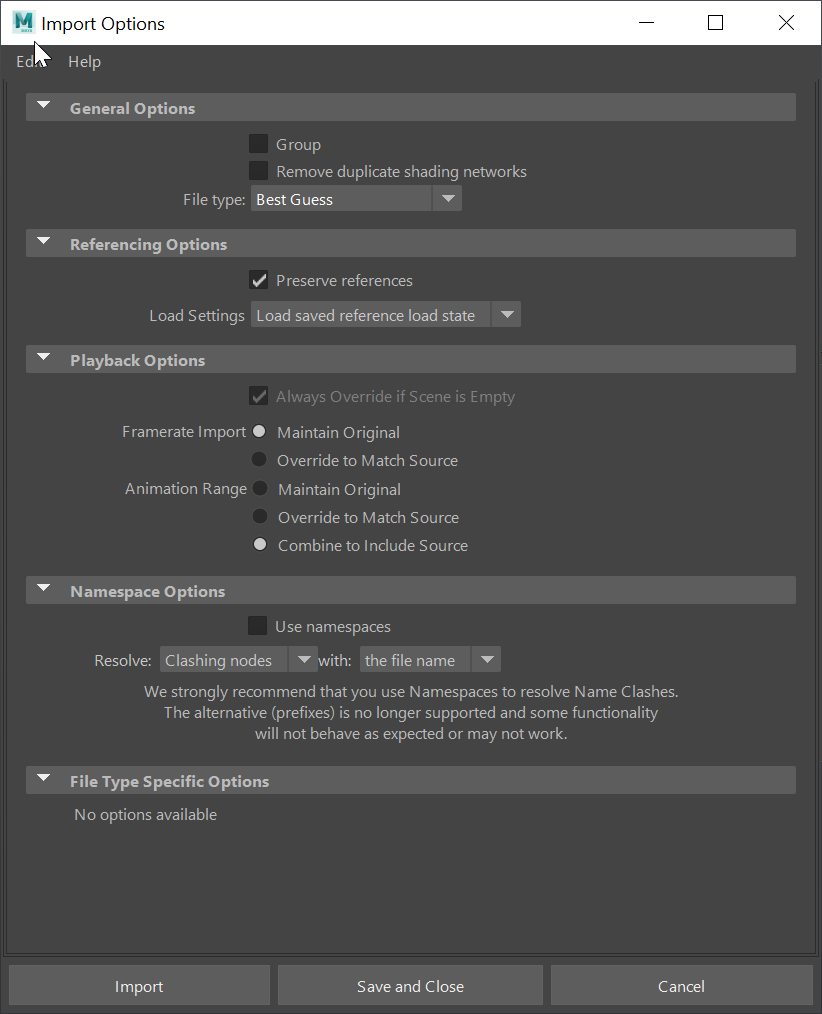Open the File type dropdown showing Best Guess

(x=447, y=198)
